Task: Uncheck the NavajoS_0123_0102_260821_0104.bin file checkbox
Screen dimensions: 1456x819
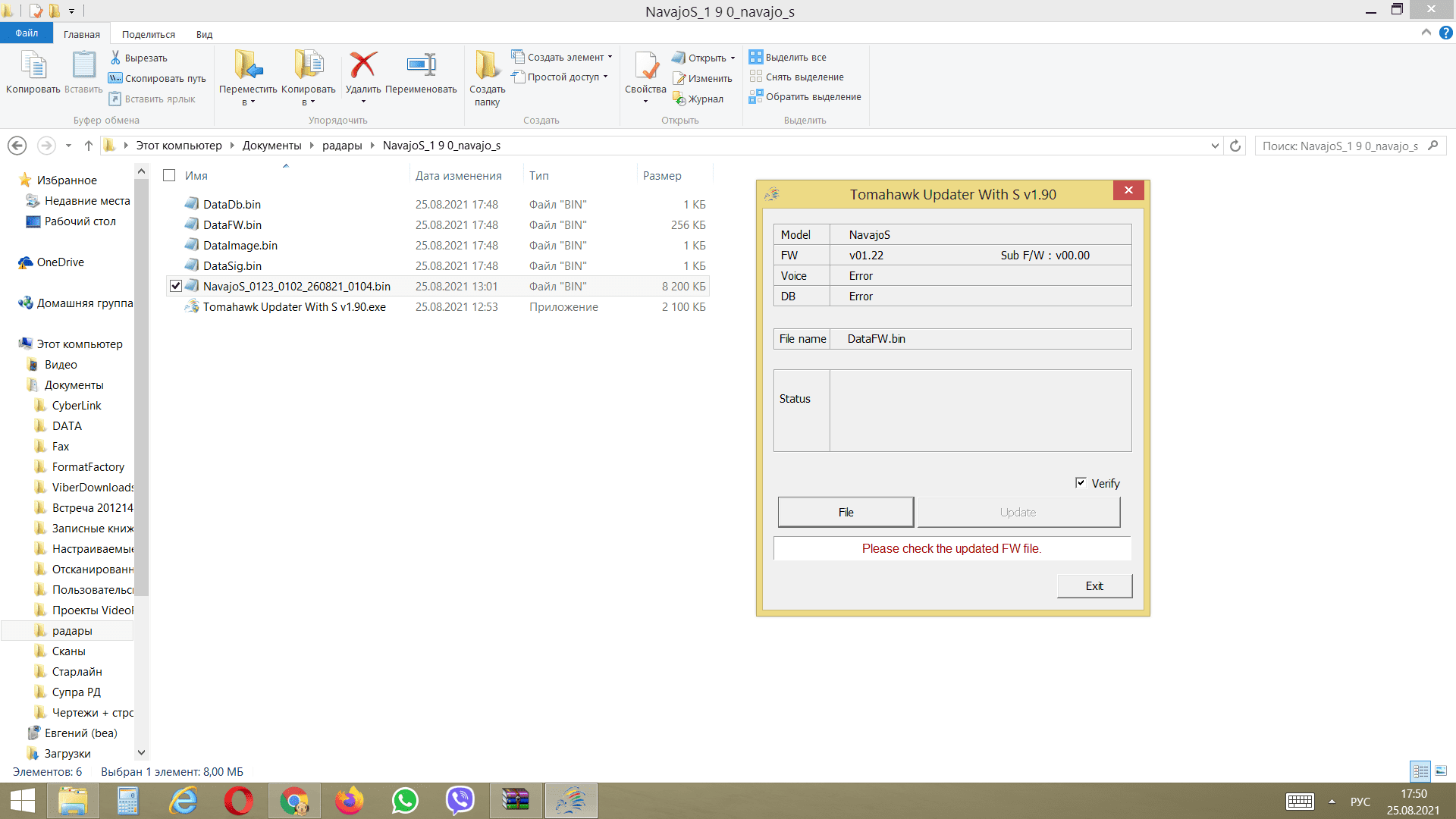Action: (x=176, y=286)
